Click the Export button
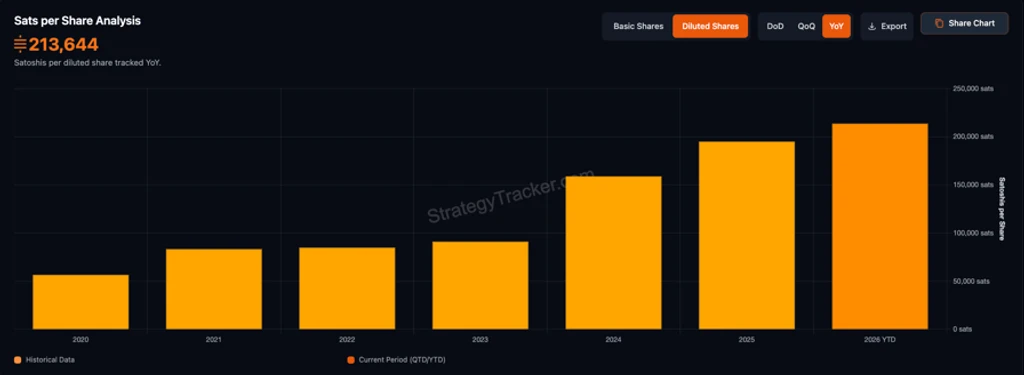The width and height of the screenshot is (1024, 375). (x=887, y=26)
